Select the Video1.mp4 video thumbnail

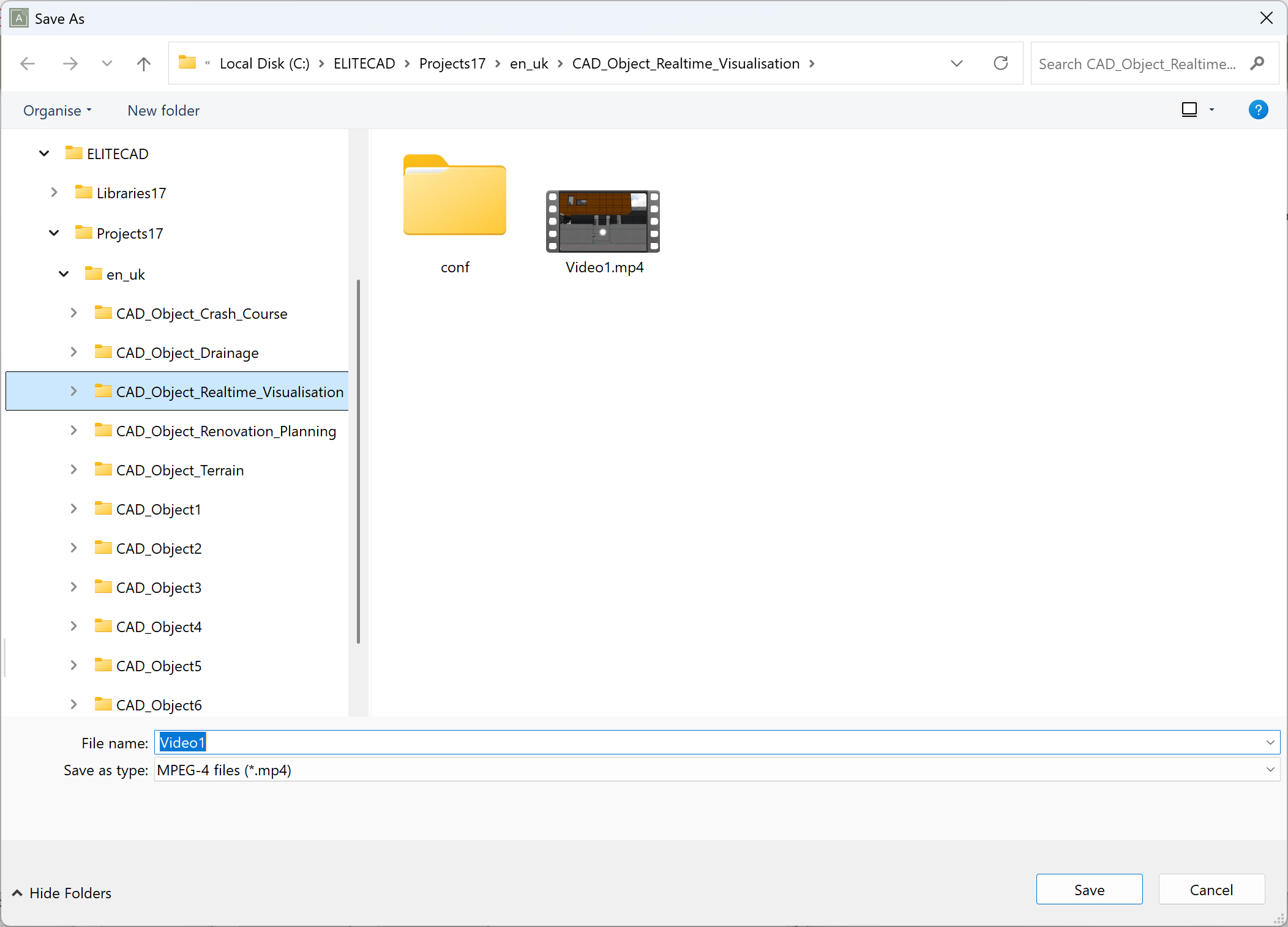tap(603, 222)
